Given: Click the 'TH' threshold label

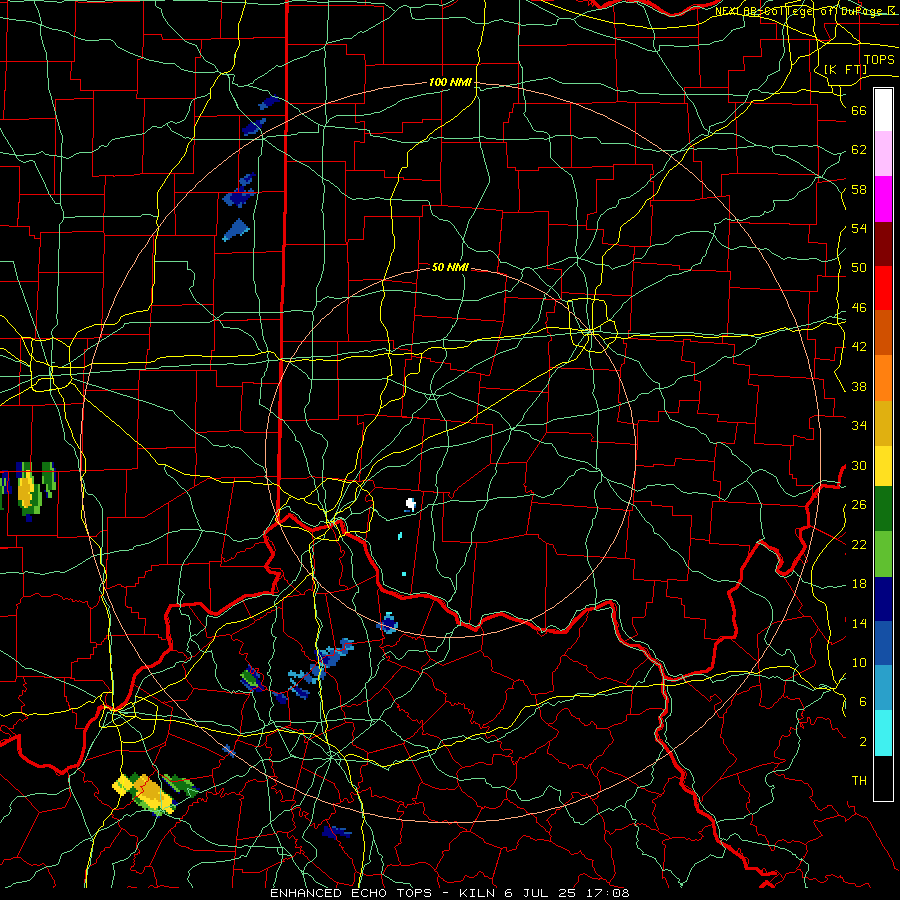Looking at the screenshot, I should tap(859, 781).
